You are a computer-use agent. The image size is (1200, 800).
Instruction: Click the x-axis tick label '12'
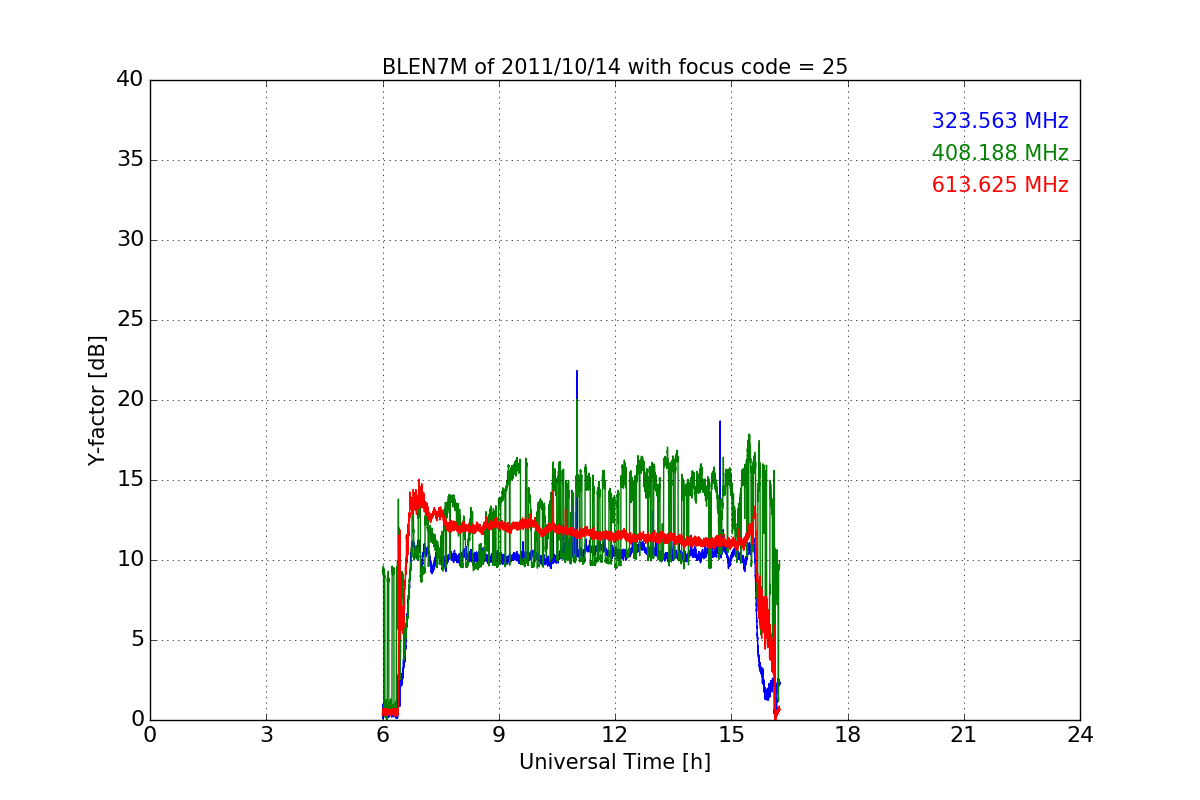pyautogui.click(x=615, y=735)
